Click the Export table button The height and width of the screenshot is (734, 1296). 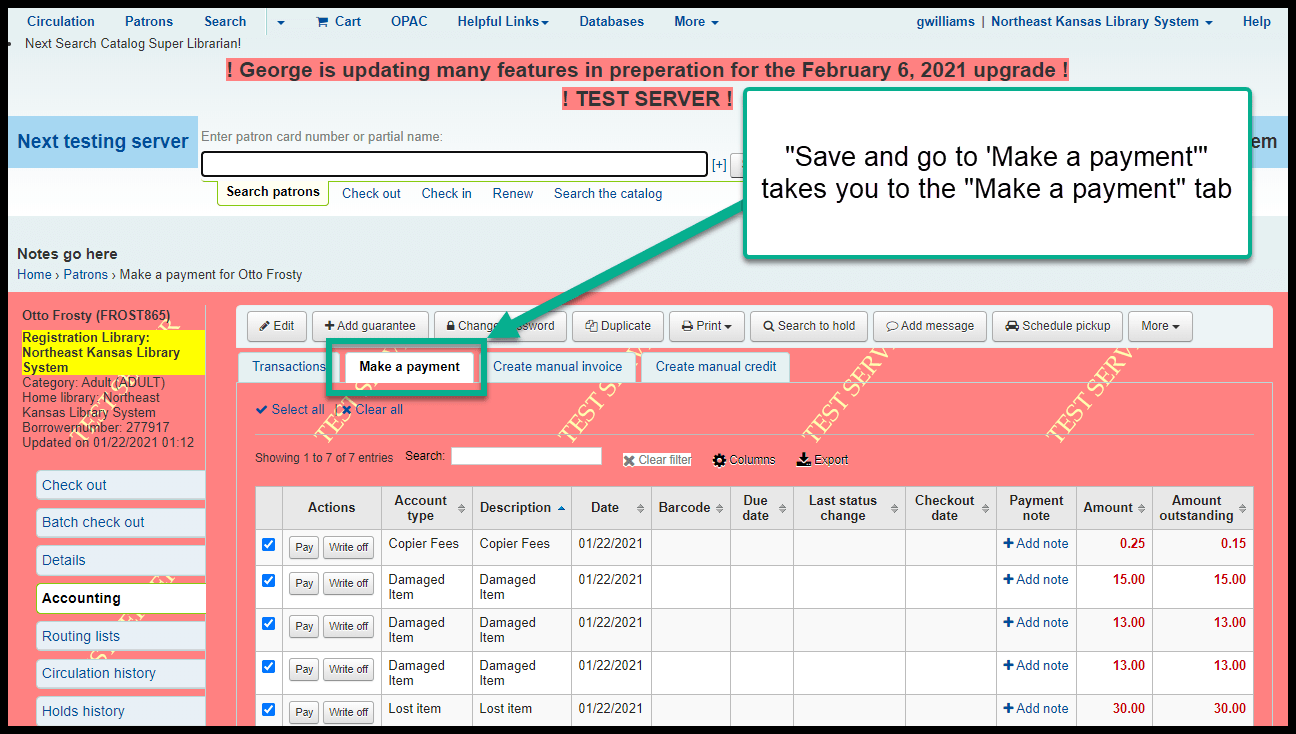(822, 460)
